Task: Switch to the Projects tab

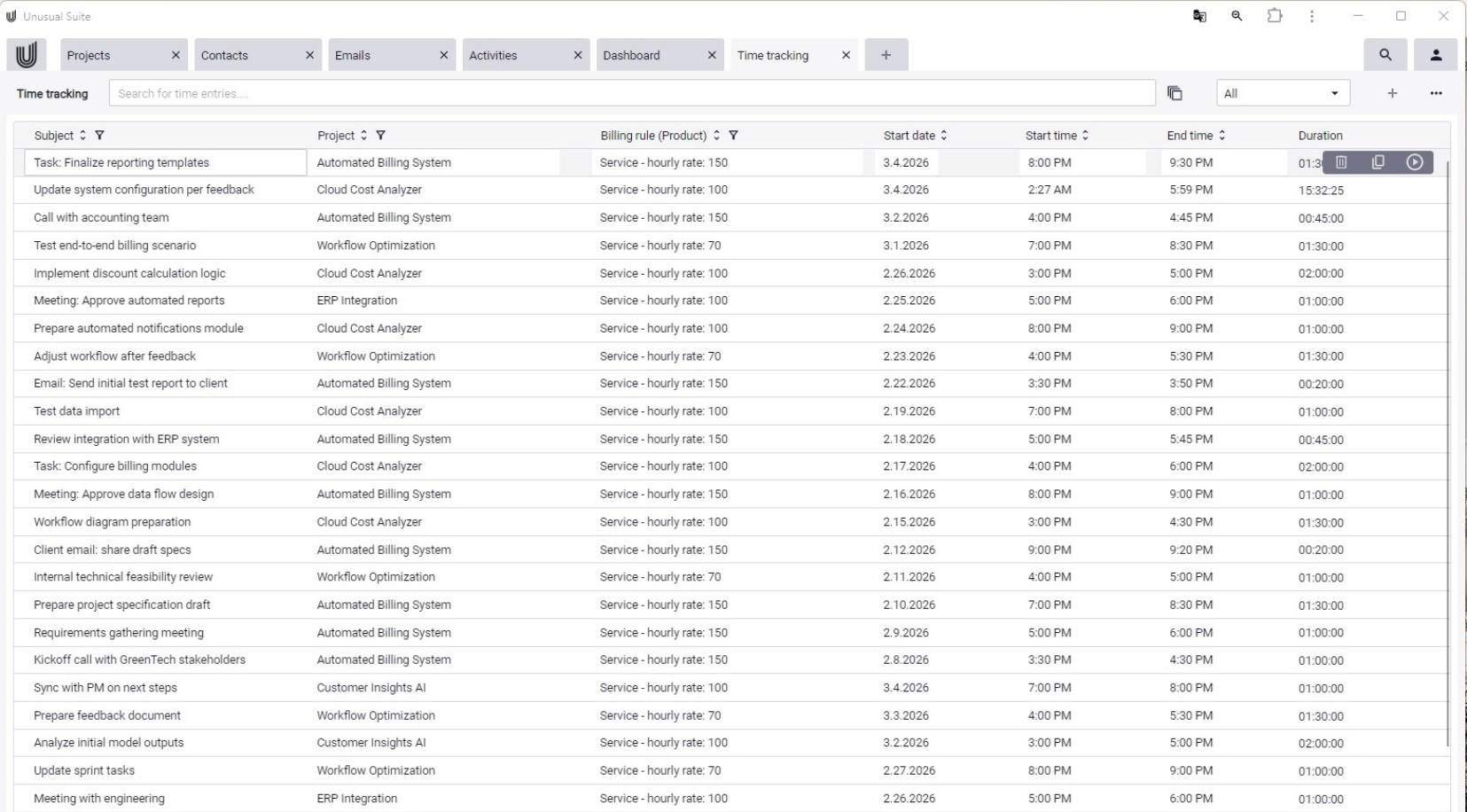Action: click(89, 55)
